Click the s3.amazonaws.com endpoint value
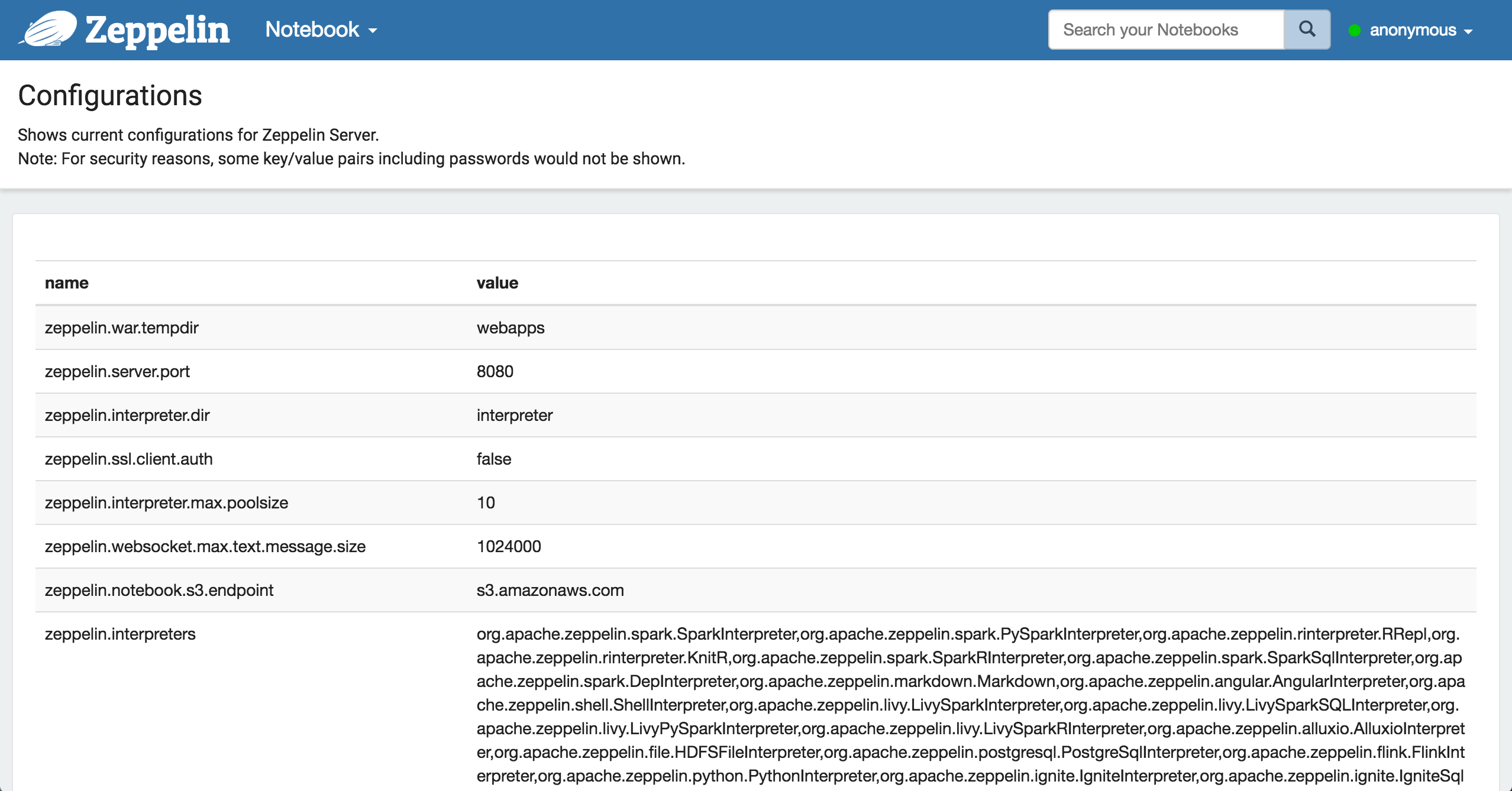 click(550, 590)
